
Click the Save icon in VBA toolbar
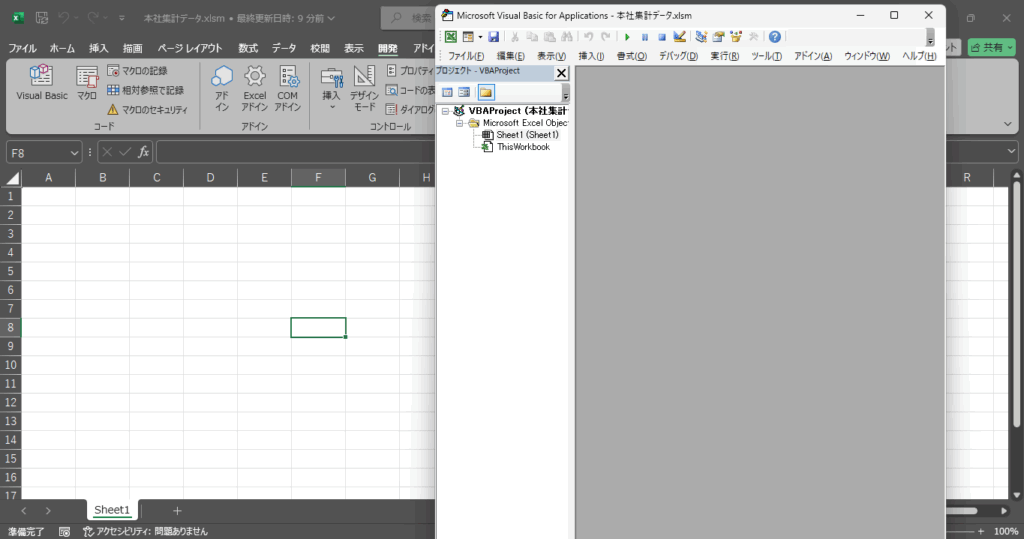(x=493, y=37)
